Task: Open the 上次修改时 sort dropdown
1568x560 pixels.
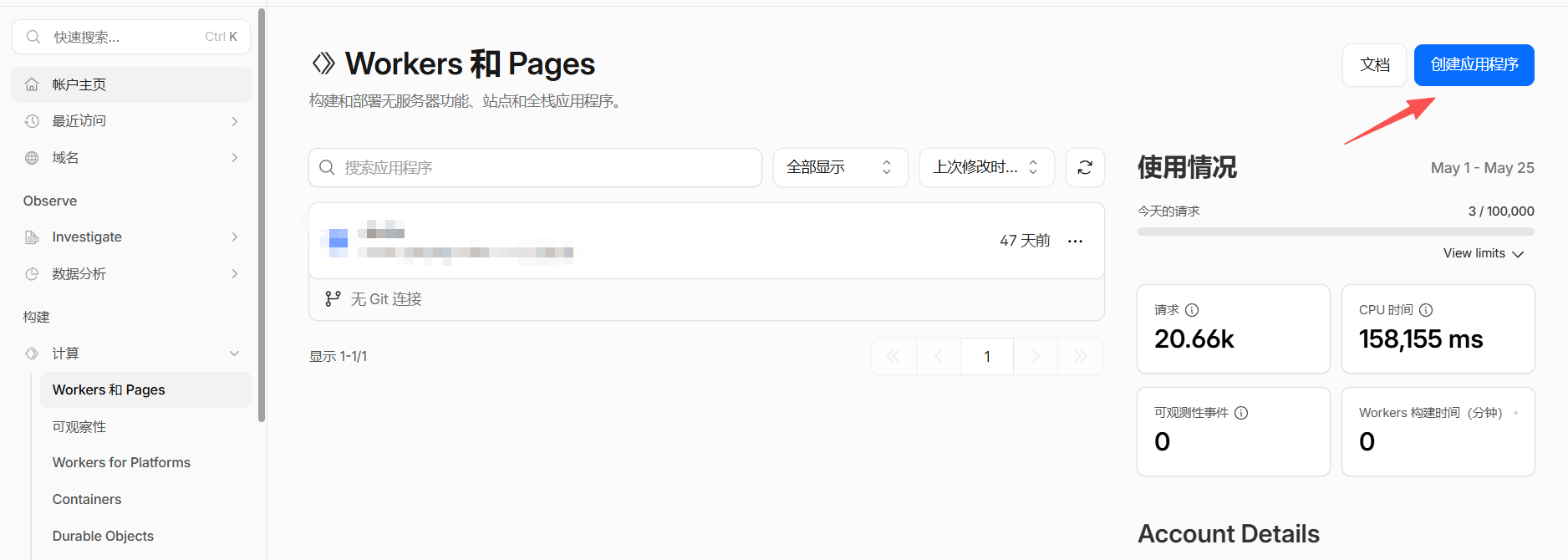Action: coord(986,168)
